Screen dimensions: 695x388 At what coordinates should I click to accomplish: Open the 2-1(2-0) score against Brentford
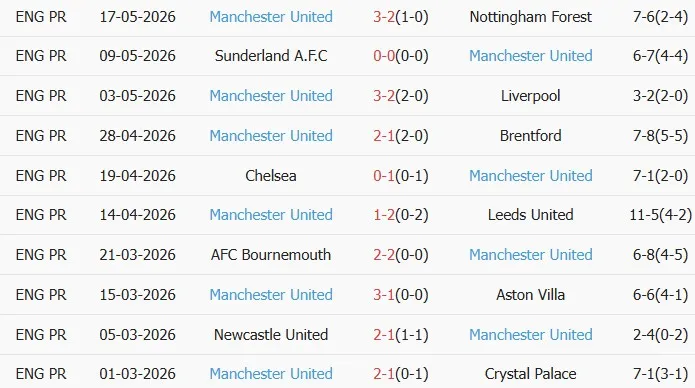[x=401, y=136]
